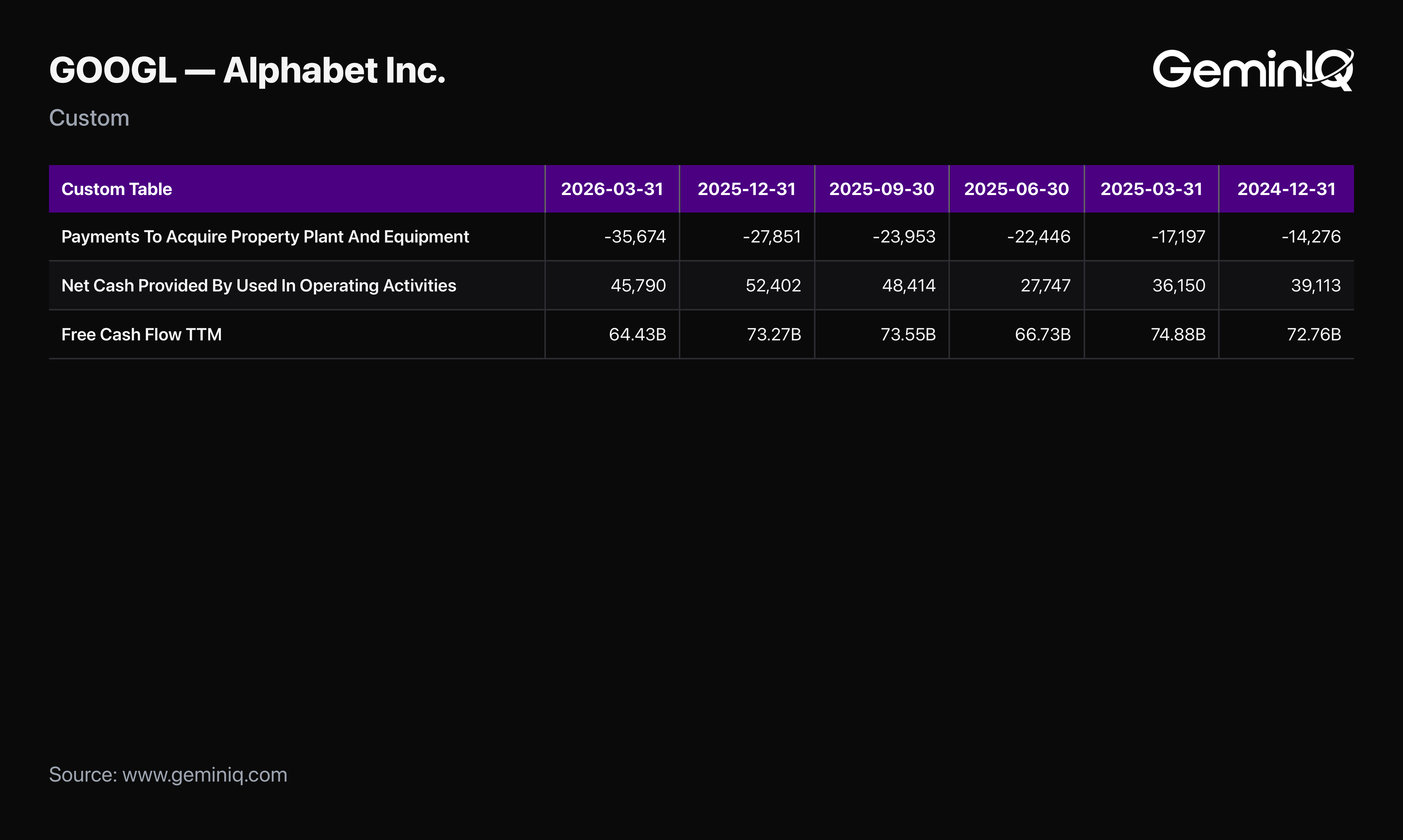This screenshot has height=840, width=1403.
Task: Click the GeminIQ logo
Action: pos(1253,70)
